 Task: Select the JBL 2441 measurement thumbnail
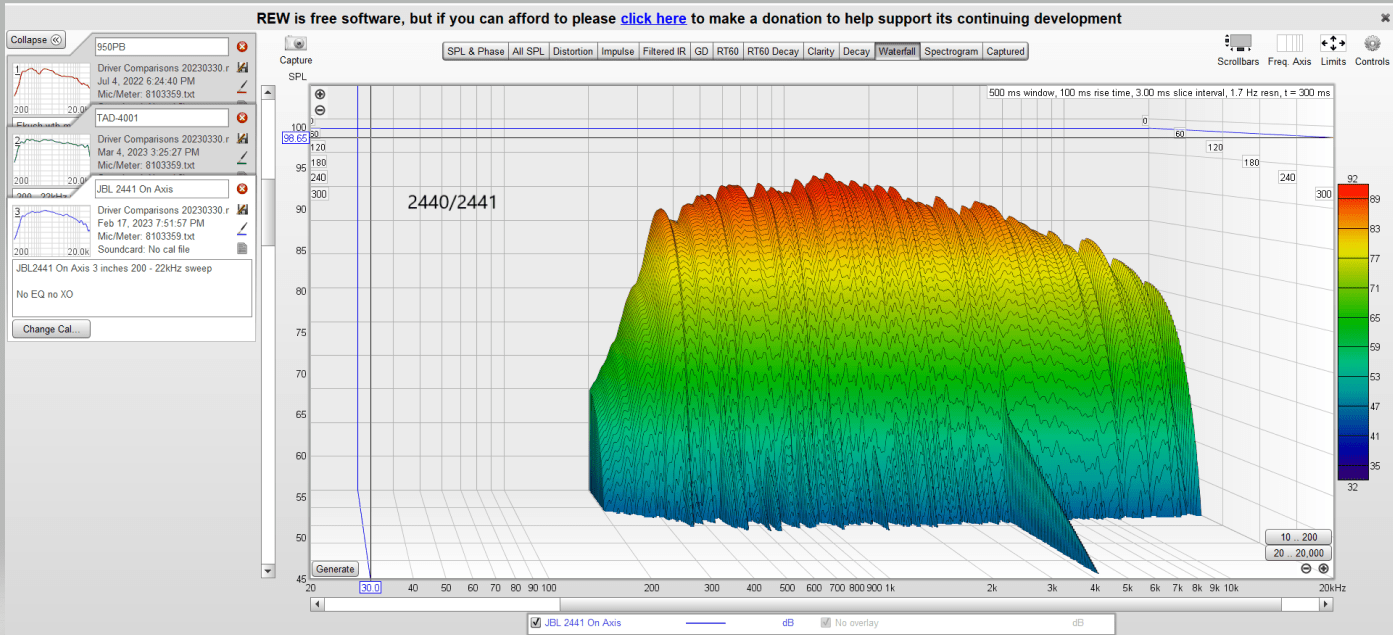(51, 230)
